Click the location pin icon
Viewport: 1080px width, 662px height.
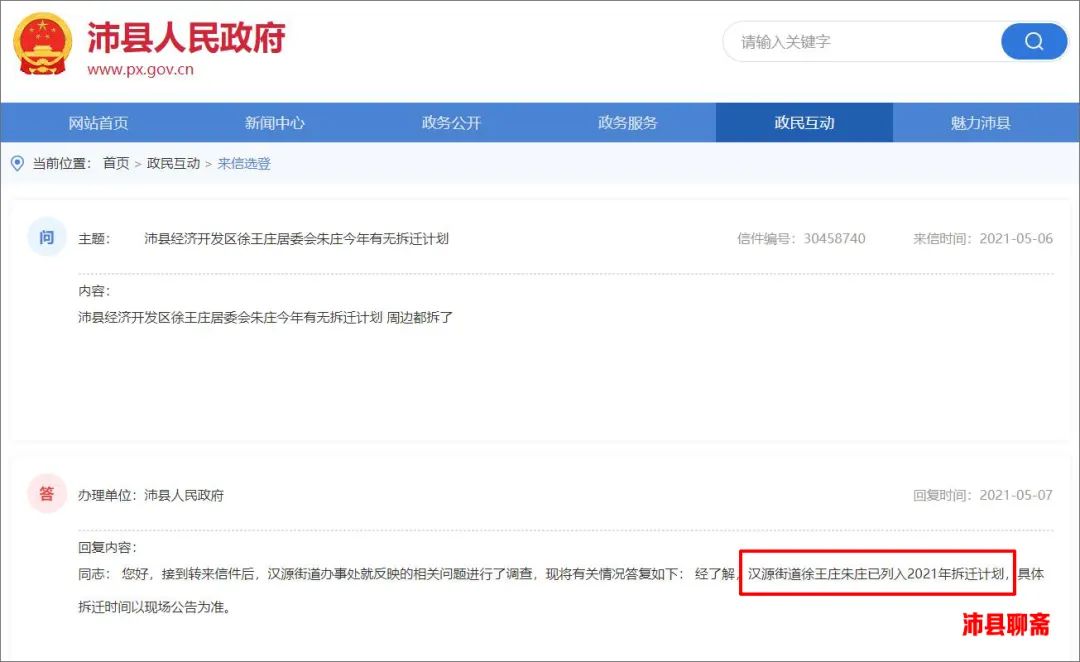(18, 163)
